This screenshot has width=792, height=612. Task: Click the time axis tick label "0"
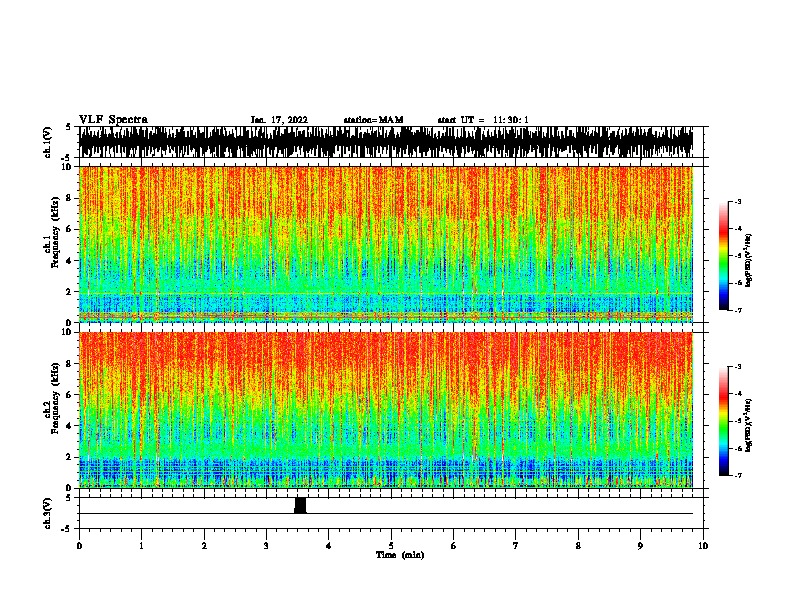(x=79, y=546)
